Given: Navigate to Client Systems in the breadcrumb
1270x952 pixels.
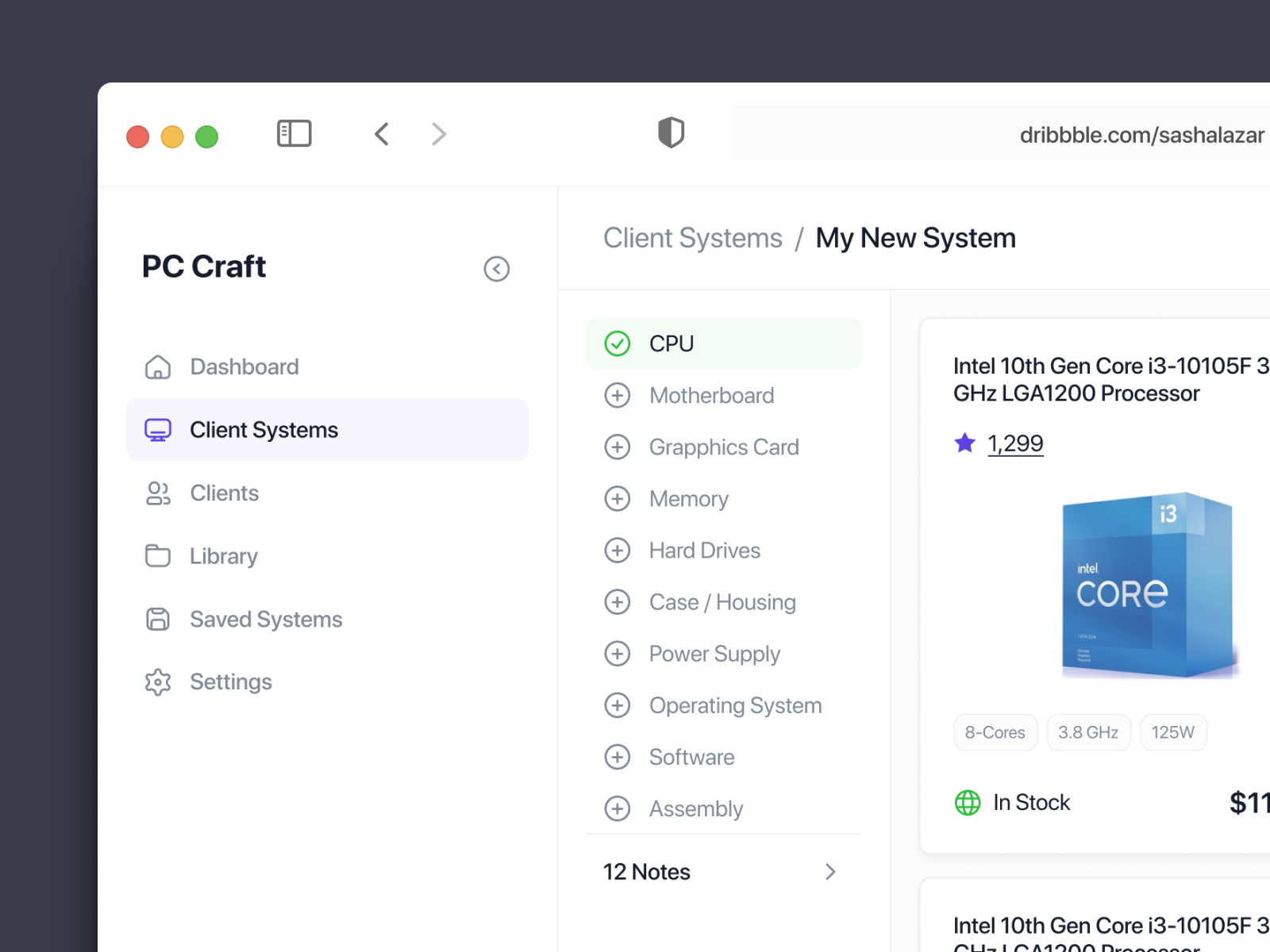Looking at the screenshot, I should pyautogui.click(x=692, y=238).
